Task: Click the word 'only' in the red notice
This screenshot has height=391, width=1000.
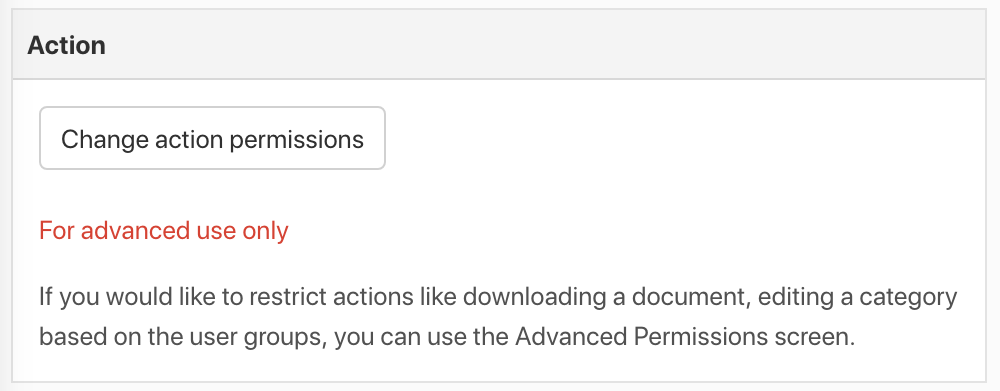Action: coord(266,230)
